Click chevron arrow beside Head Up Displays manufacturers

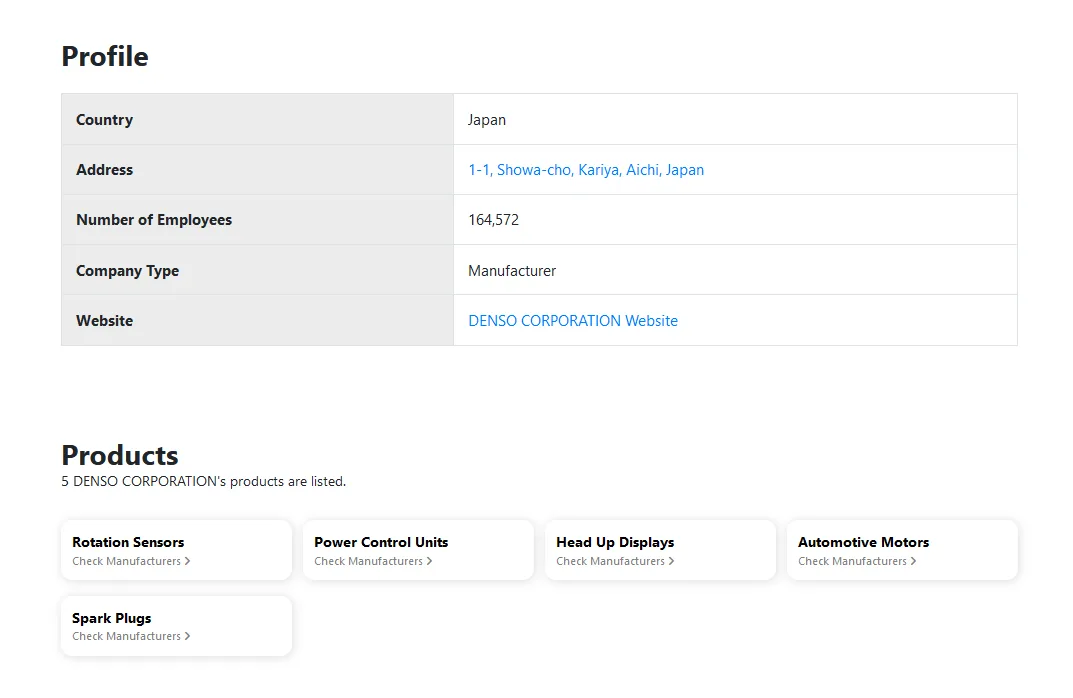pos(671,561)
